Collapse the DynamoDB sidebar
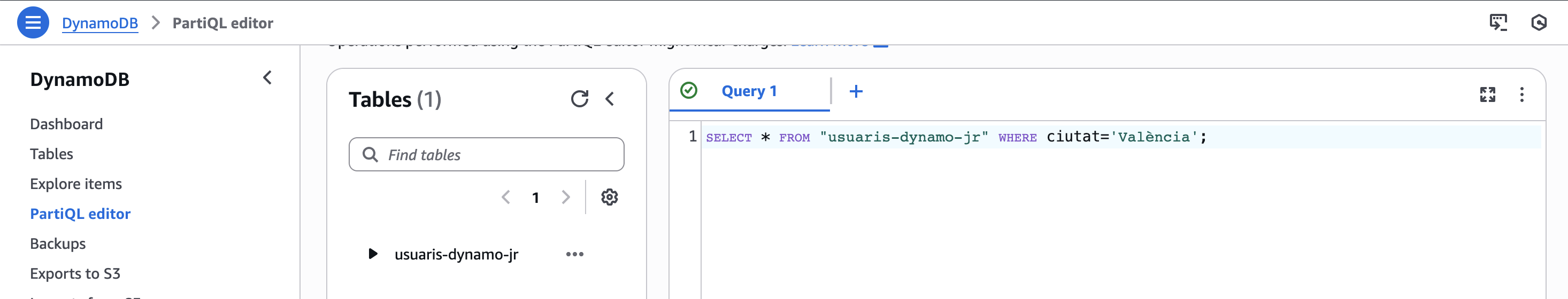Image resolution: width=1568 pixels, height=299 pixels. click(x=267, y=78)
